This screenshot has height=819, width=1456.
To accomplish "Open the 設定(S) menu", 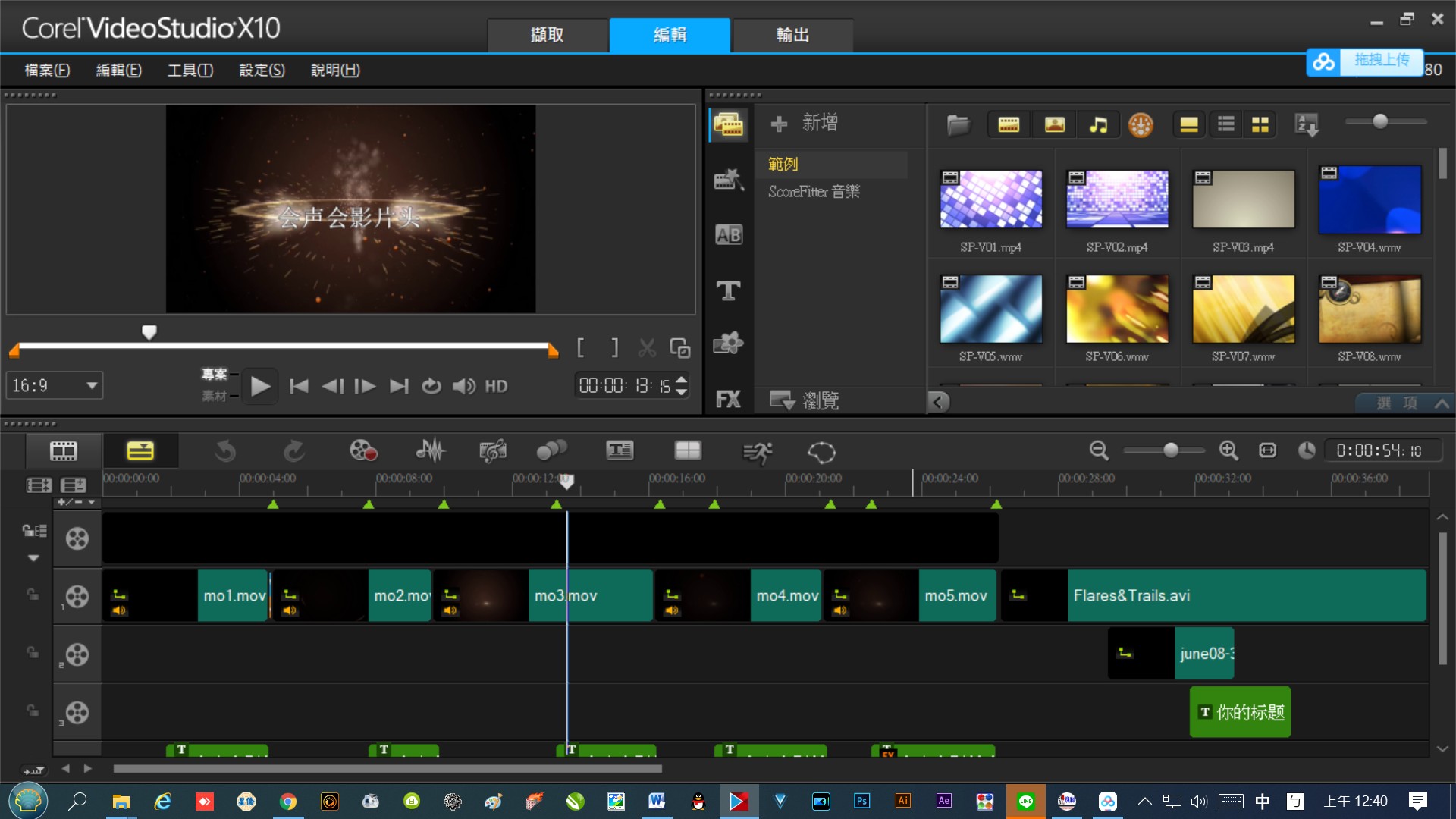I will [262, 71].
